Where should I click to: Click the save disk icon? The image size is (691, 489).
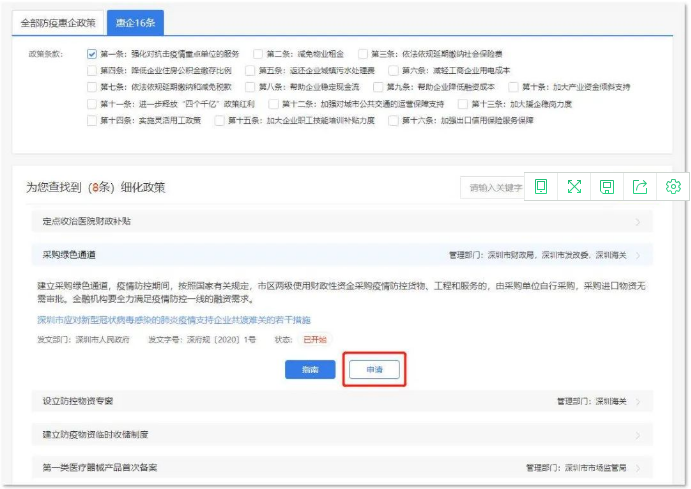[607, 186]
